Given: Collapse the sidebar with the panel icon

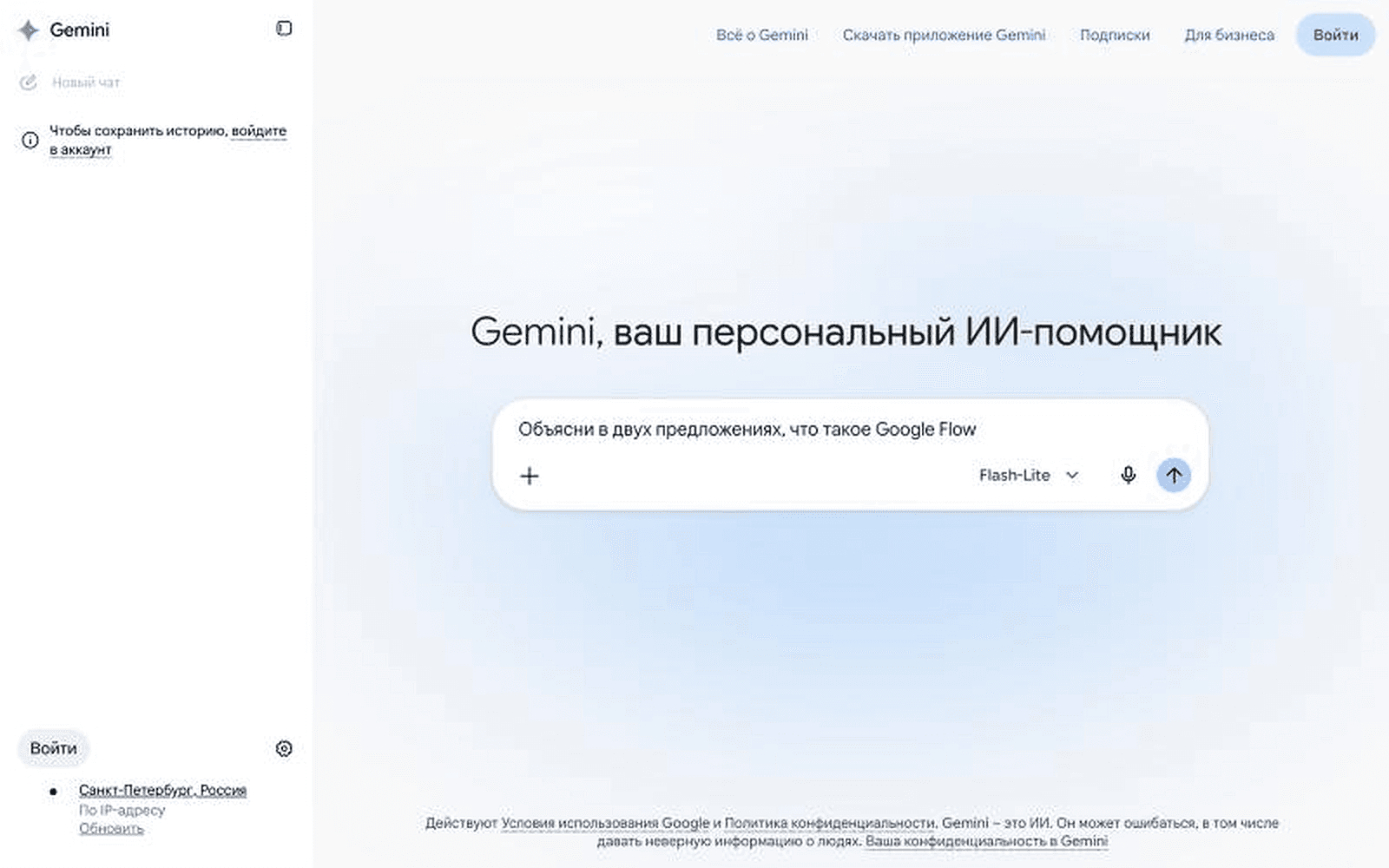Looking at the screenshot, I should pos(284,29).
